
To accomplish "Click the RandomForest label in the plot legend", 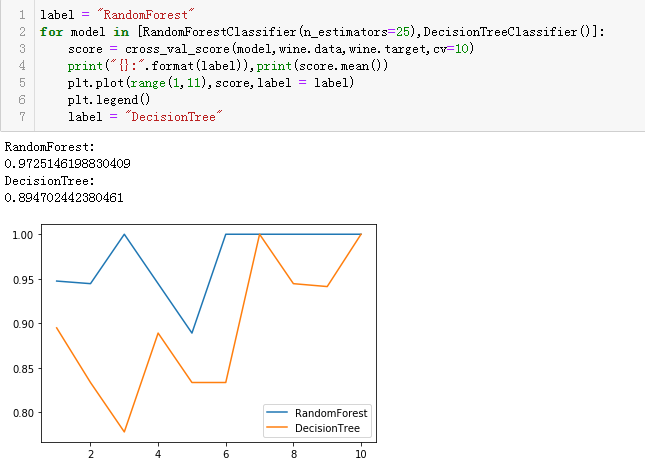I will (331, 412).
